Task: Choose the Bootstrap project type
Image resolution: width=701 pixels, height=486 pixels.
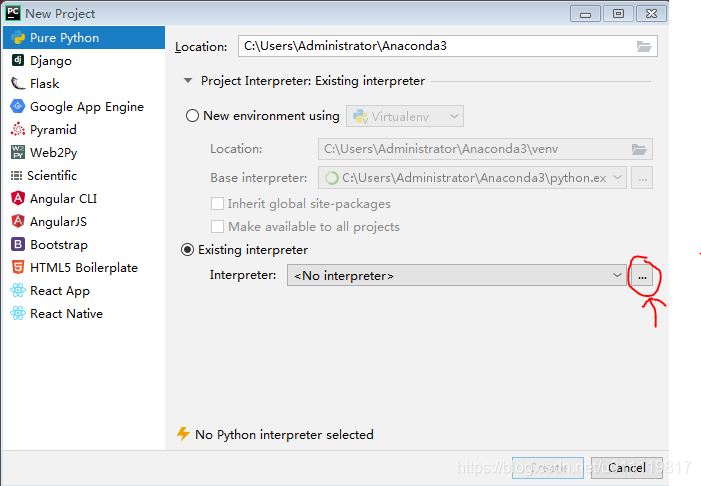Action: [84, 245]
